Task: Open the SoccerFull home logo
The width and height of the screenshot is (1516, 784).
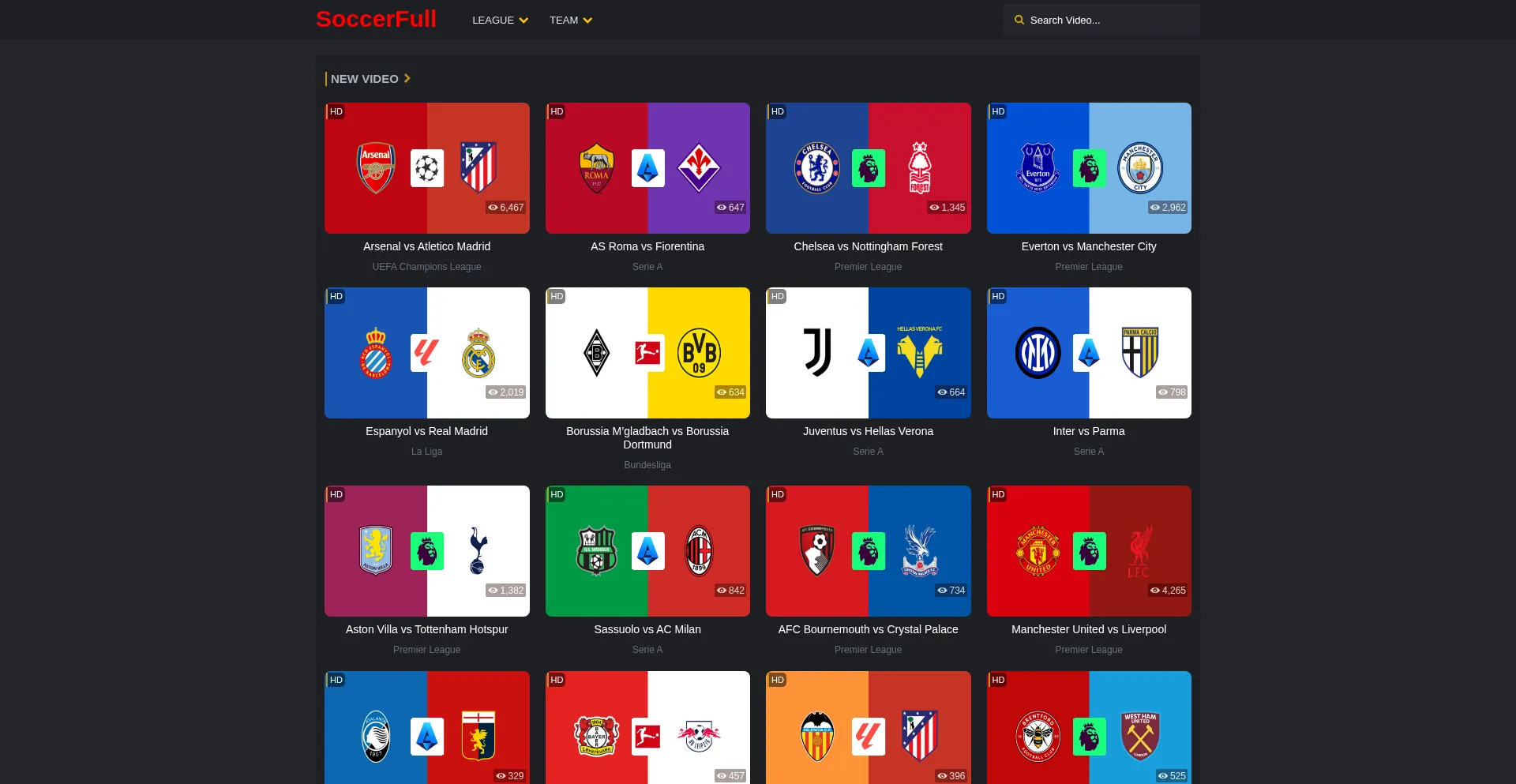Action: pyautogui.click(x=376, y=19)
